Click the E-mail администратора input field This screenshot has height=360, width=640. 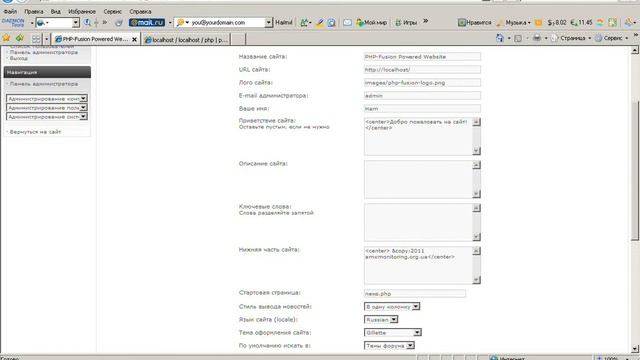pyautogui.click(x=422, y=96)
